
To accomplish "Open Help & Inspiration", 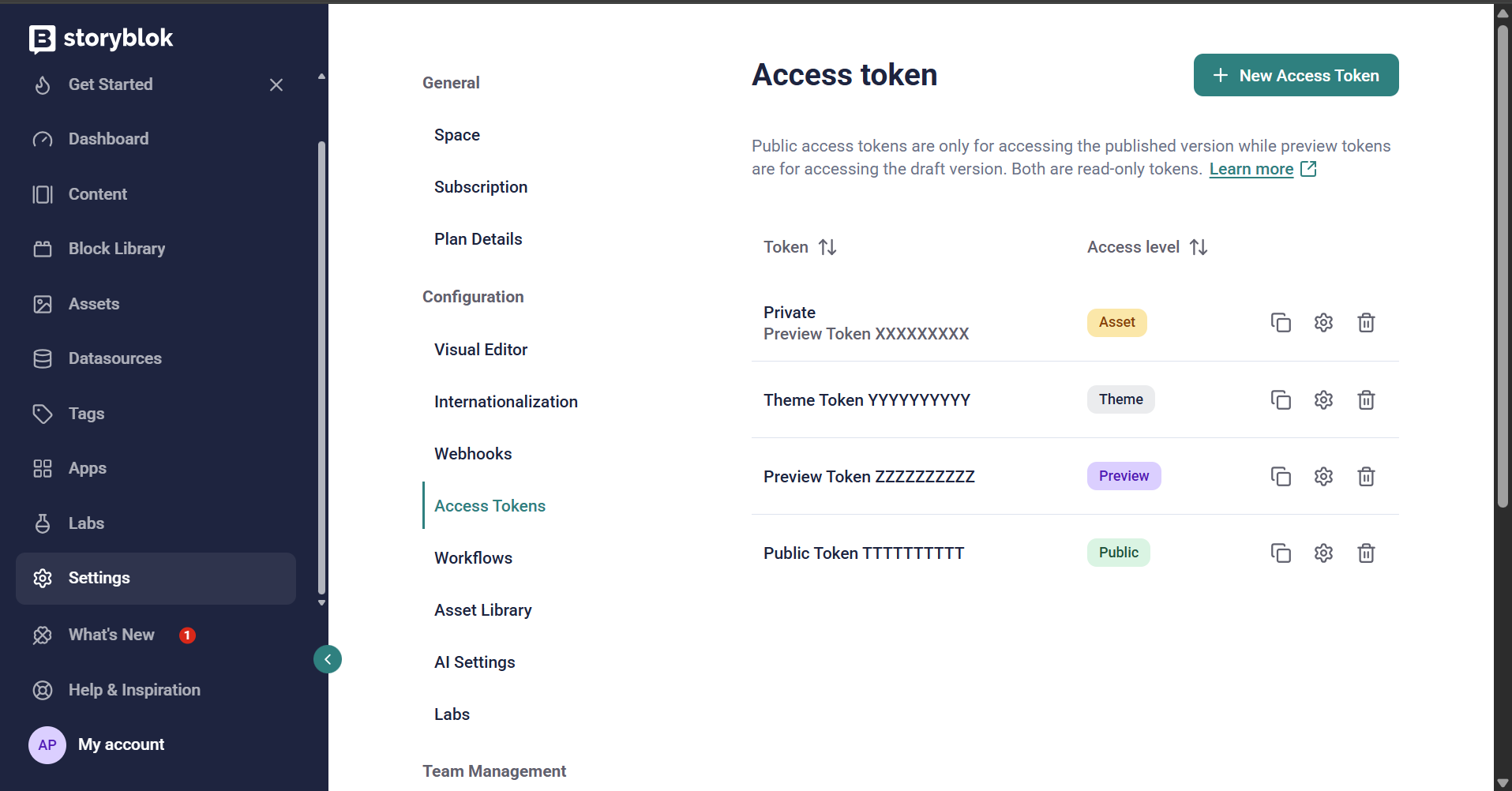I will click(134, 690).
